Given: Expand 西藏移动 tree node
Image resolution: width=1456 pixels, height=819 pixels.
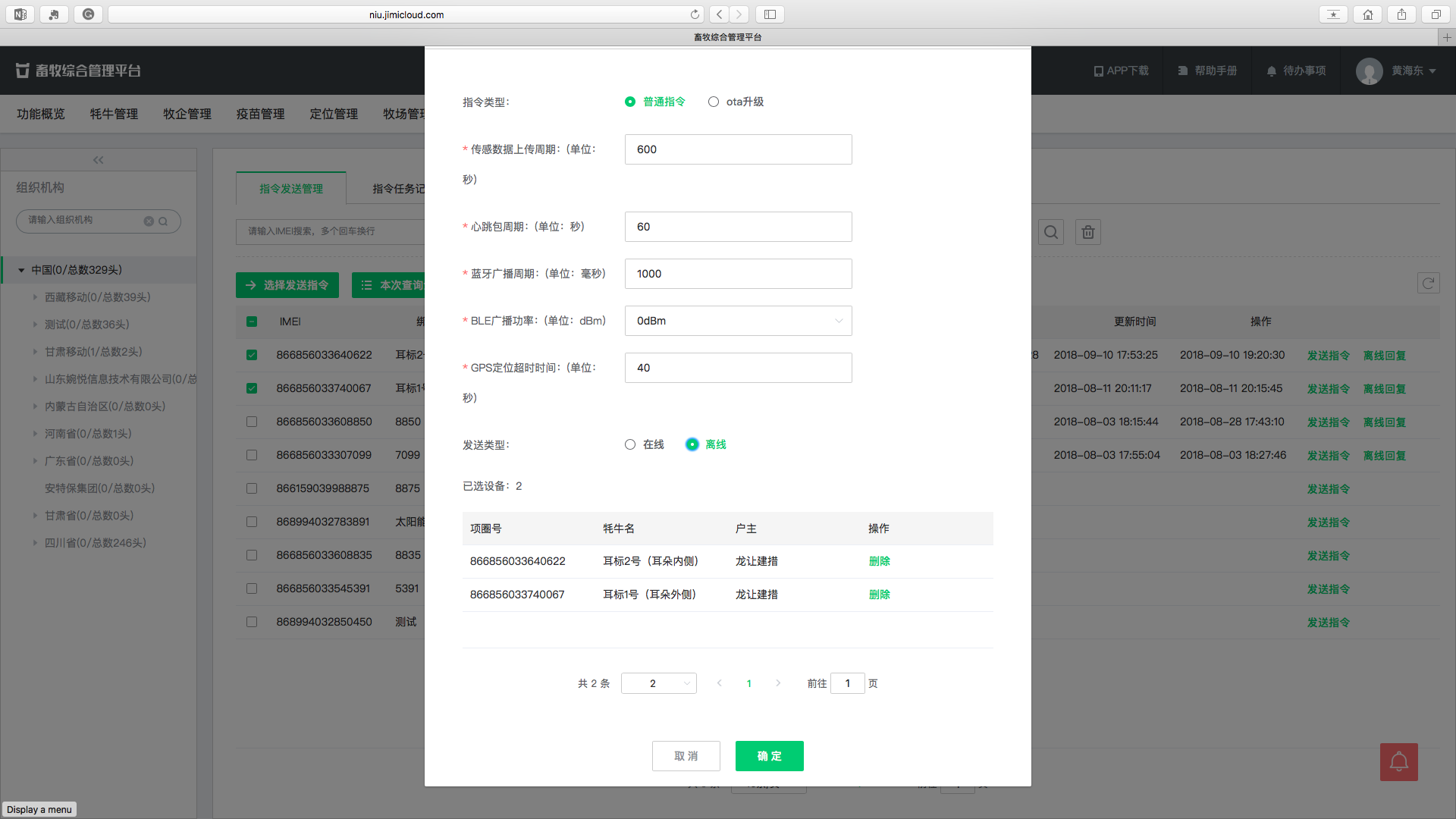Looking at the screenshot, I should point(35,297).
